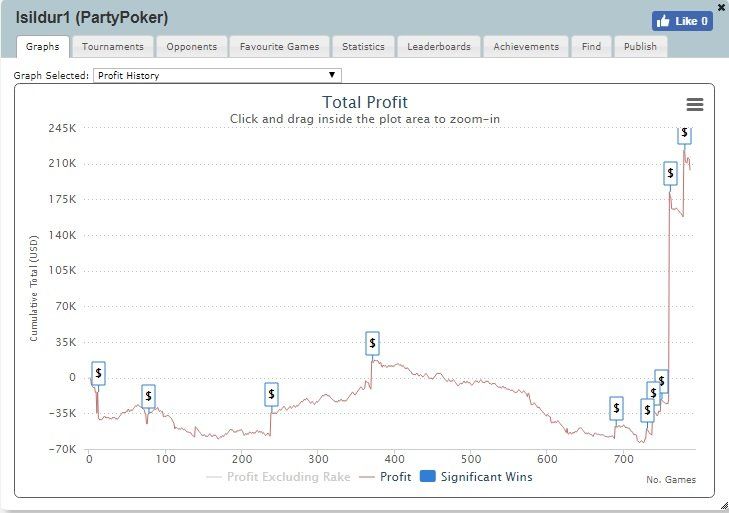This screenshot has height=513, width=729.
Task: Open the Publish tab
Action: [640, 47]
